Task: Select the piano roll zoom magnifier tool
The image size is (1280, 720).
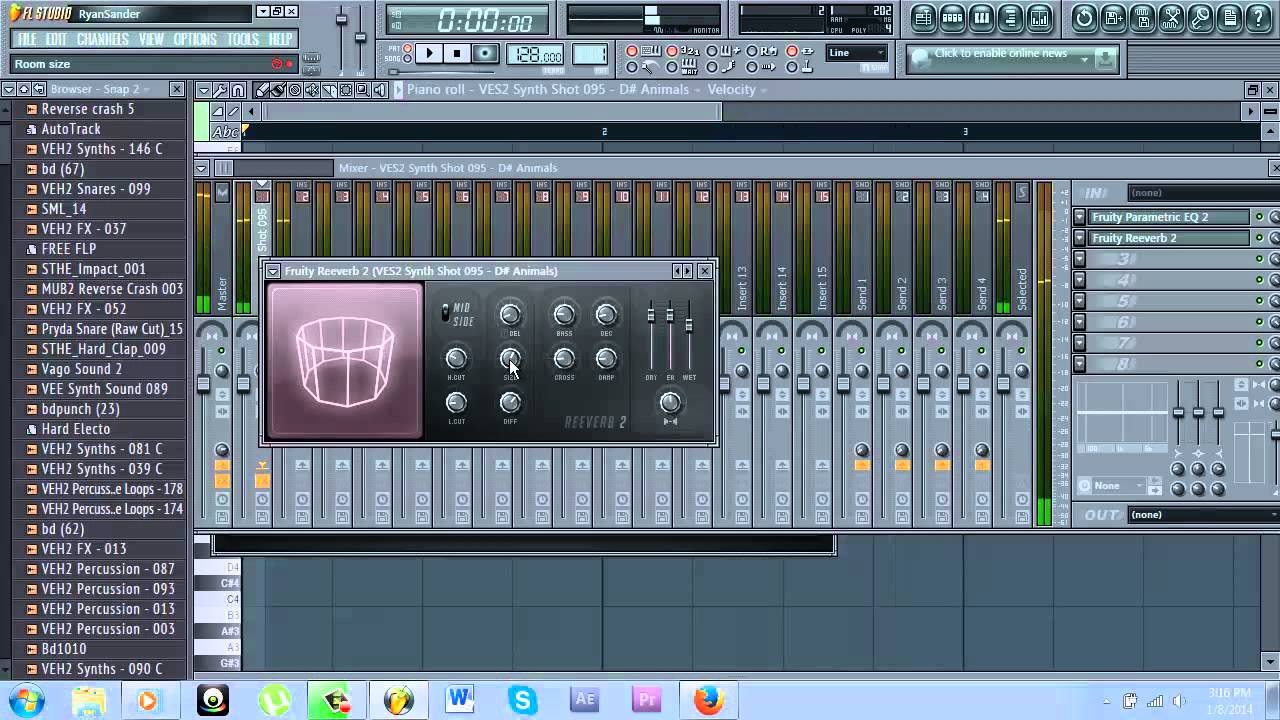Action: pos(363,90)
